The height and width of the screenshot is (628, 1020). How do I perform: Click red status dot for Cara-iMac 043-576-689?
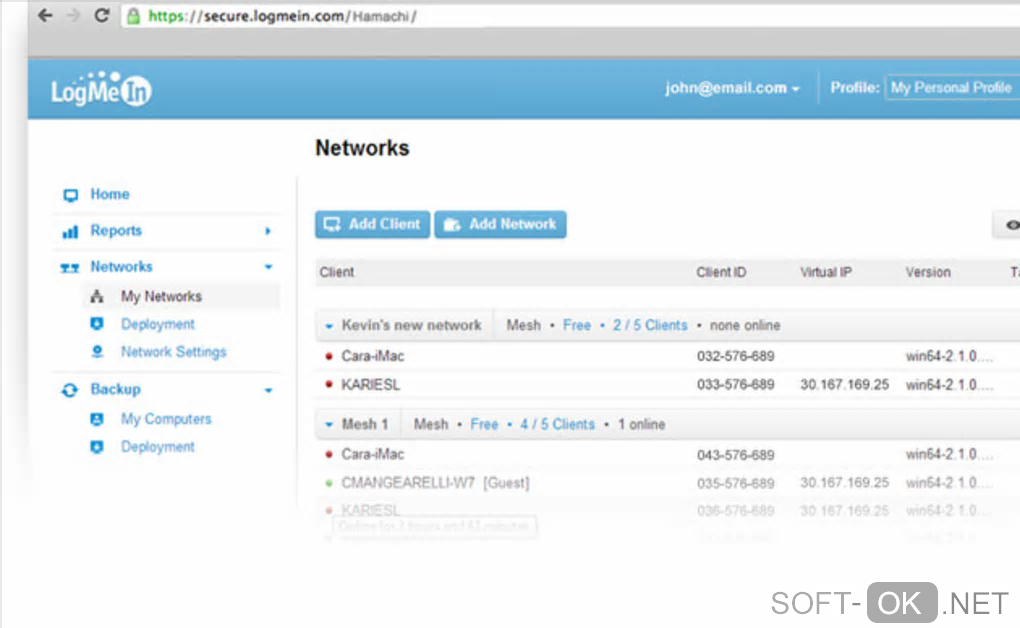(329, 454)
